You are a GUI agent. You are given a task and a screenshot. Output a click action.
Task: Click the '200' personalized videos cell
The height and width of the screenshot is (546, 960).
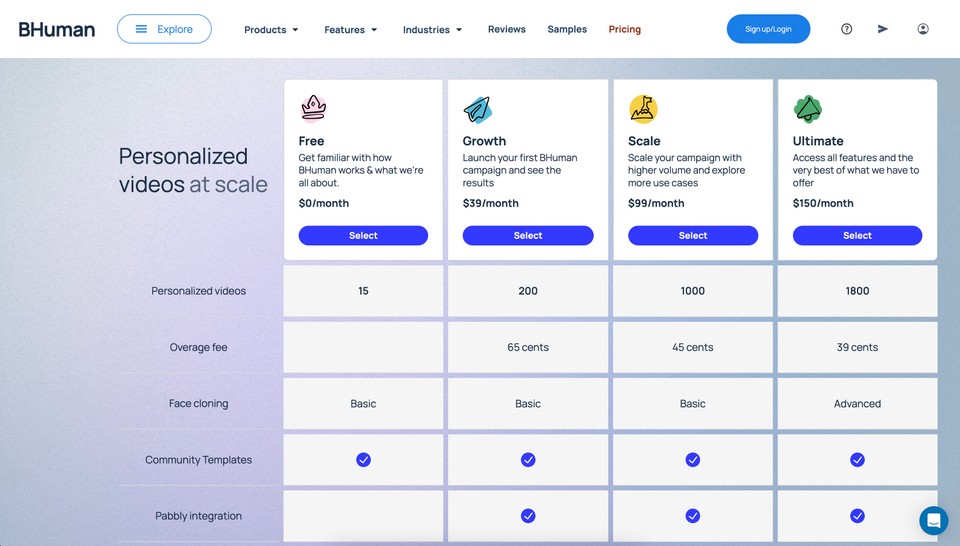(x=528, y=291)
